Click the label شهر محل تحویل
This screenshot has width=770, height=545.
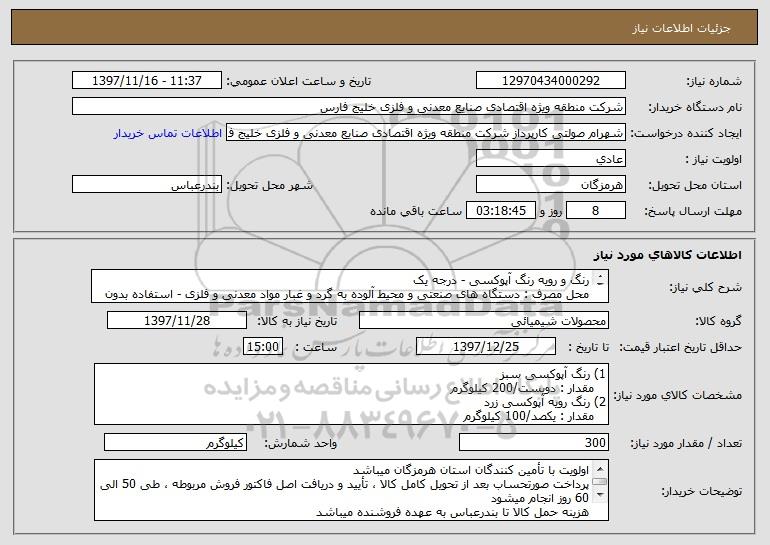point(269,185)
